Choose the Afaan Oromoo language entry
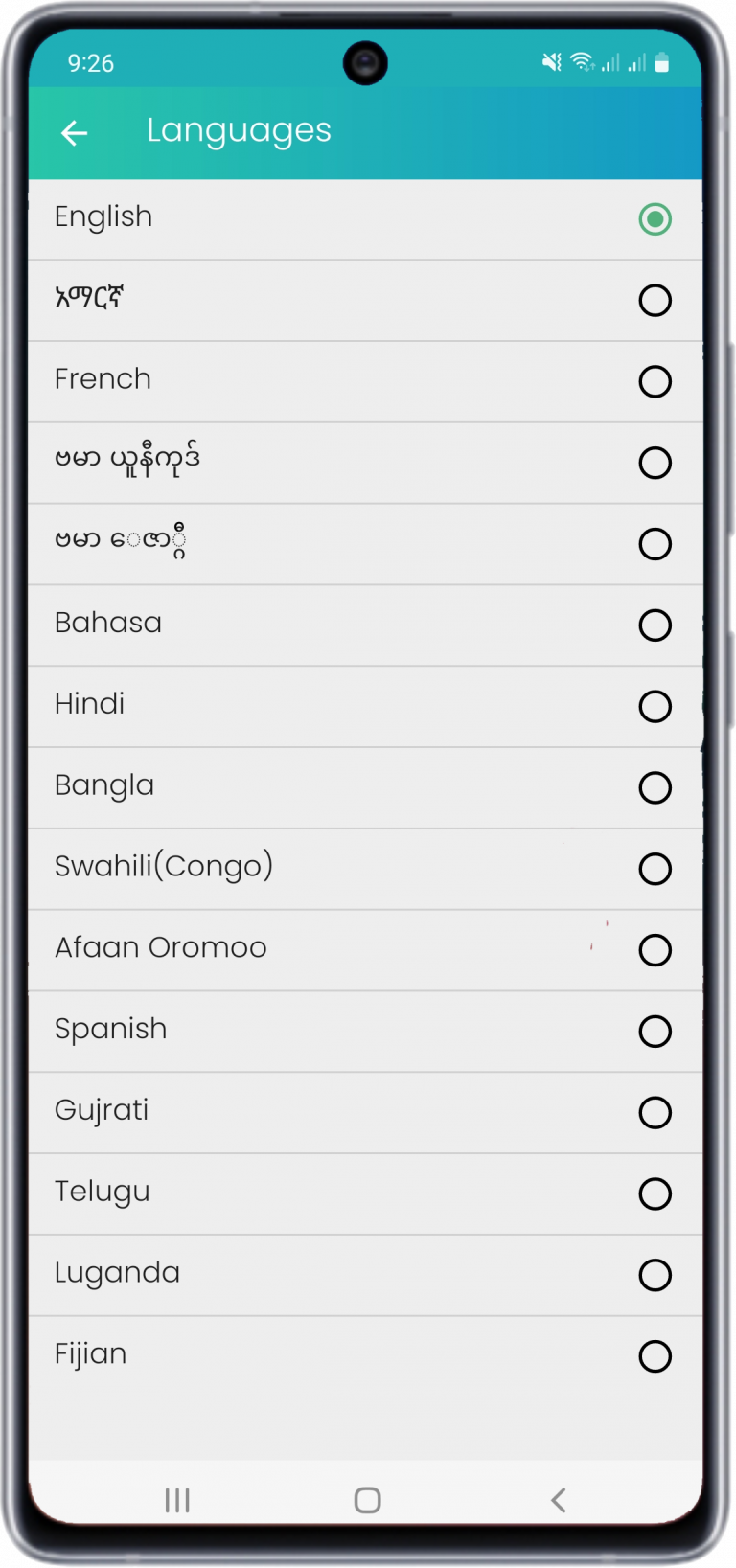Screen dimensions: 736x1568 [366, 950]
